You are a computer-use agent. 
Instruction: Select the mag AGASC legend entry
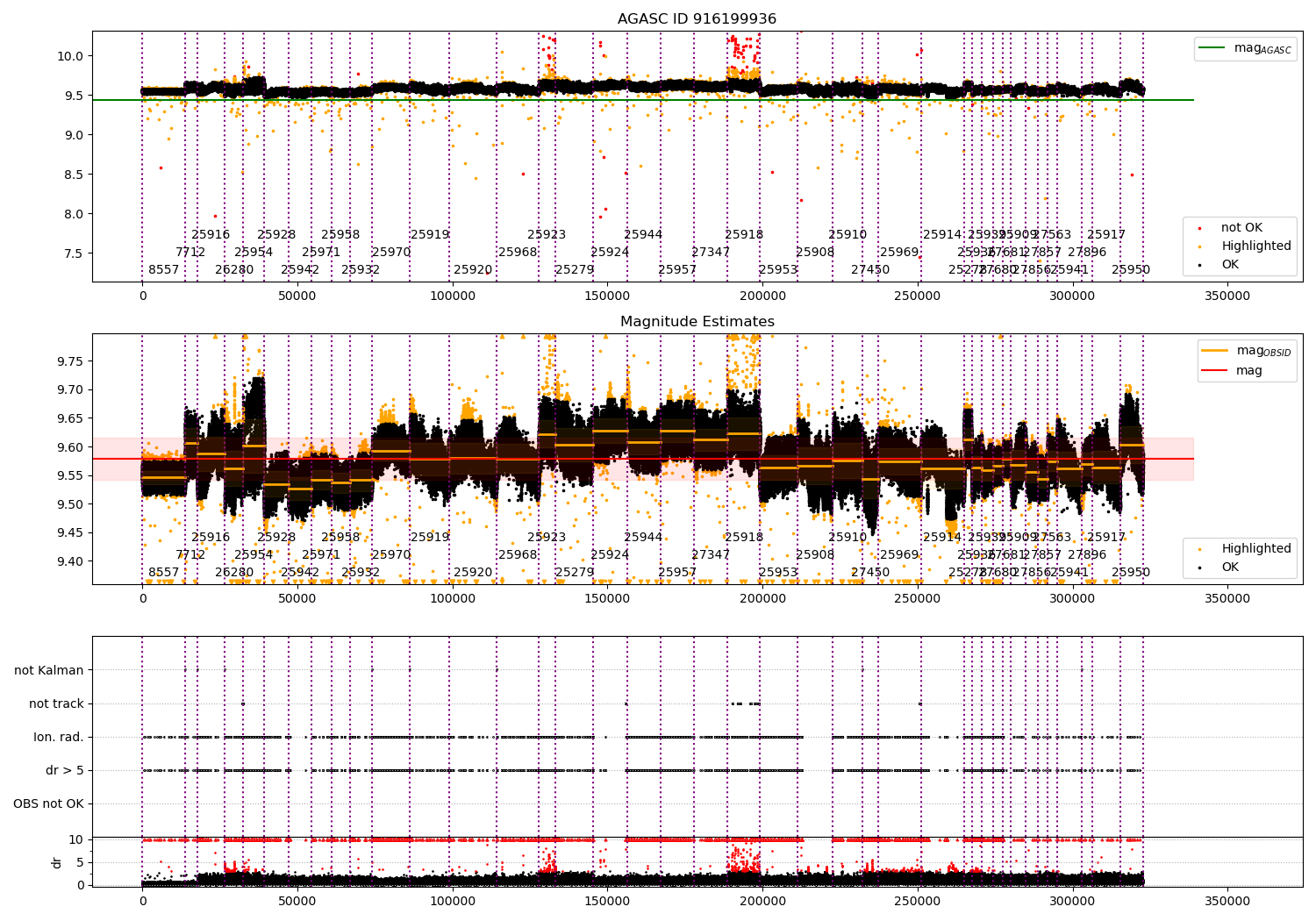tap(1245, 48)
